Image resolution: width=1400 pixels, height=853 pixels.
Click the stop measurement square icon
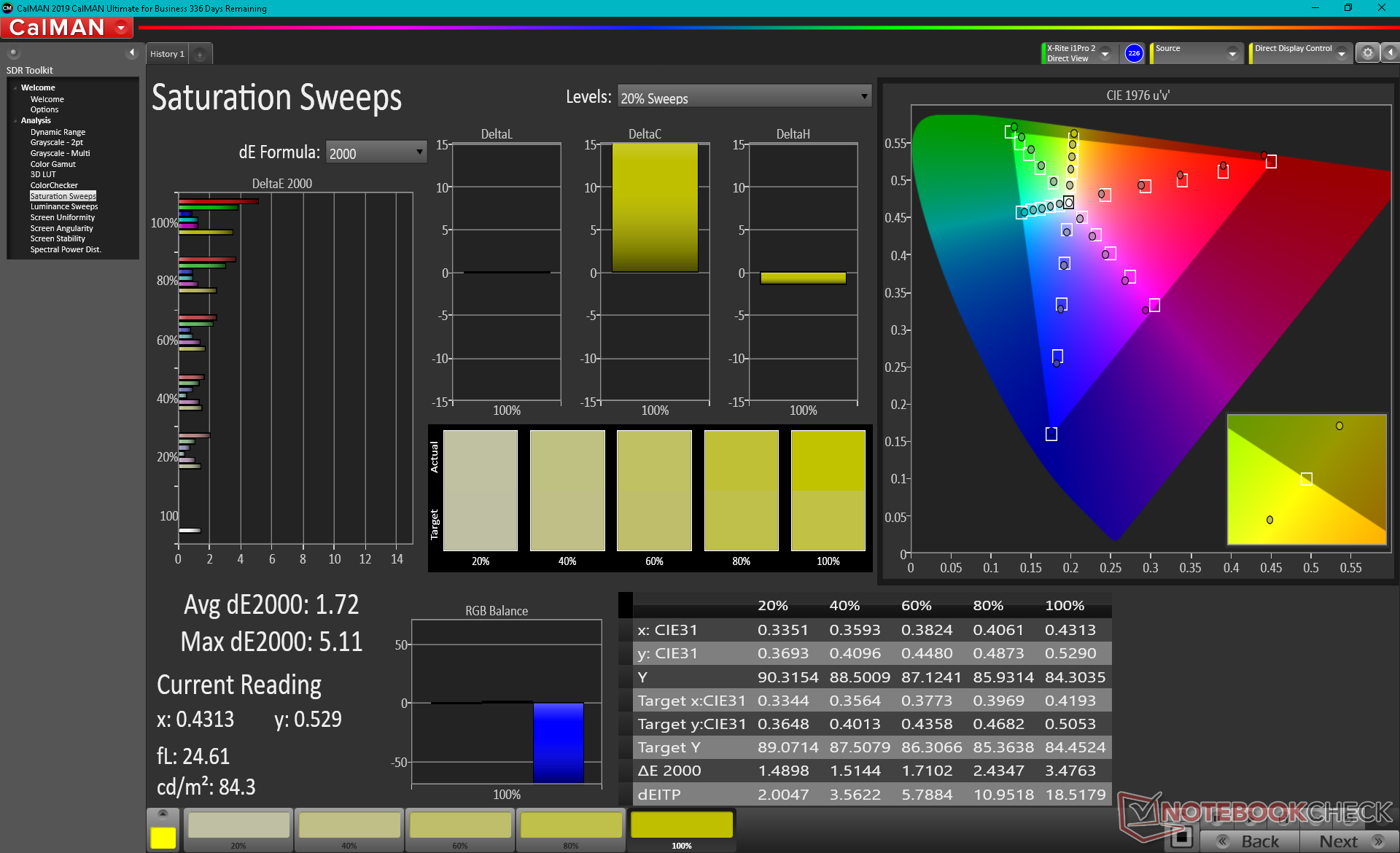[1183, 837]
